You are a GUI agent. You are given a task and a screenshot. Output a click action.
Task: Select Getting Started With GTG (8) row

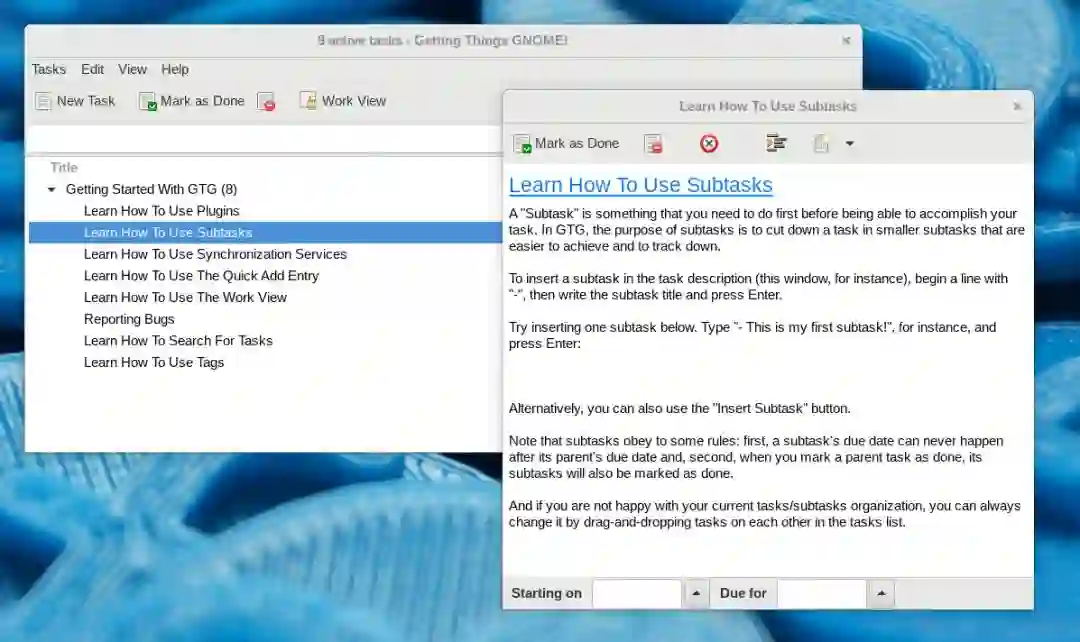(265, 189)
